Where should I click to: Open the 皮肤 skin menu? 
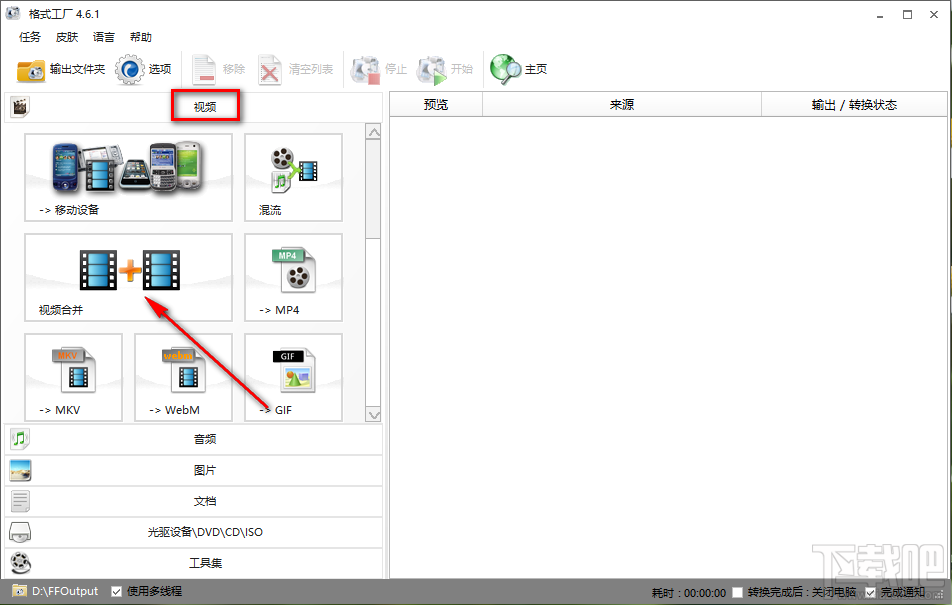click(67, 37)
